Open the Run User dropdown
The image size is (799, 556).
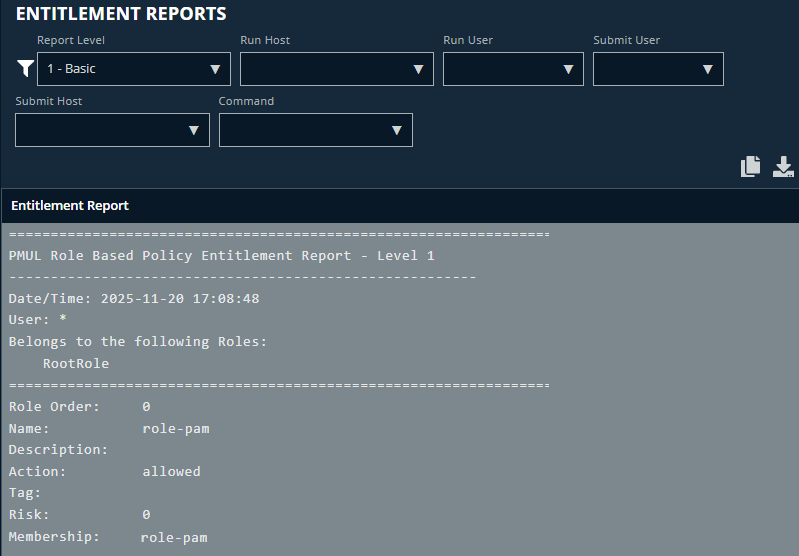pos(513,69)
